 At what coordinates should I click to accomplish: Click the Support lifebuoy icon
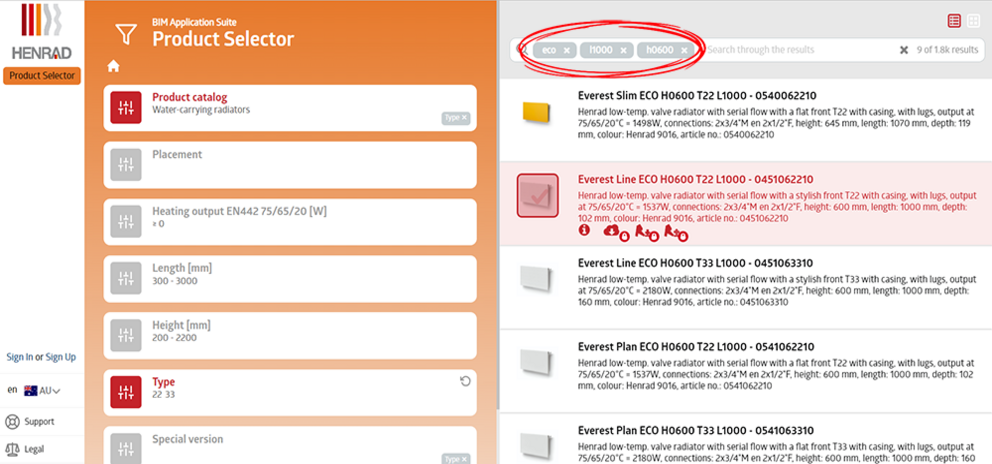coord(12,422)
